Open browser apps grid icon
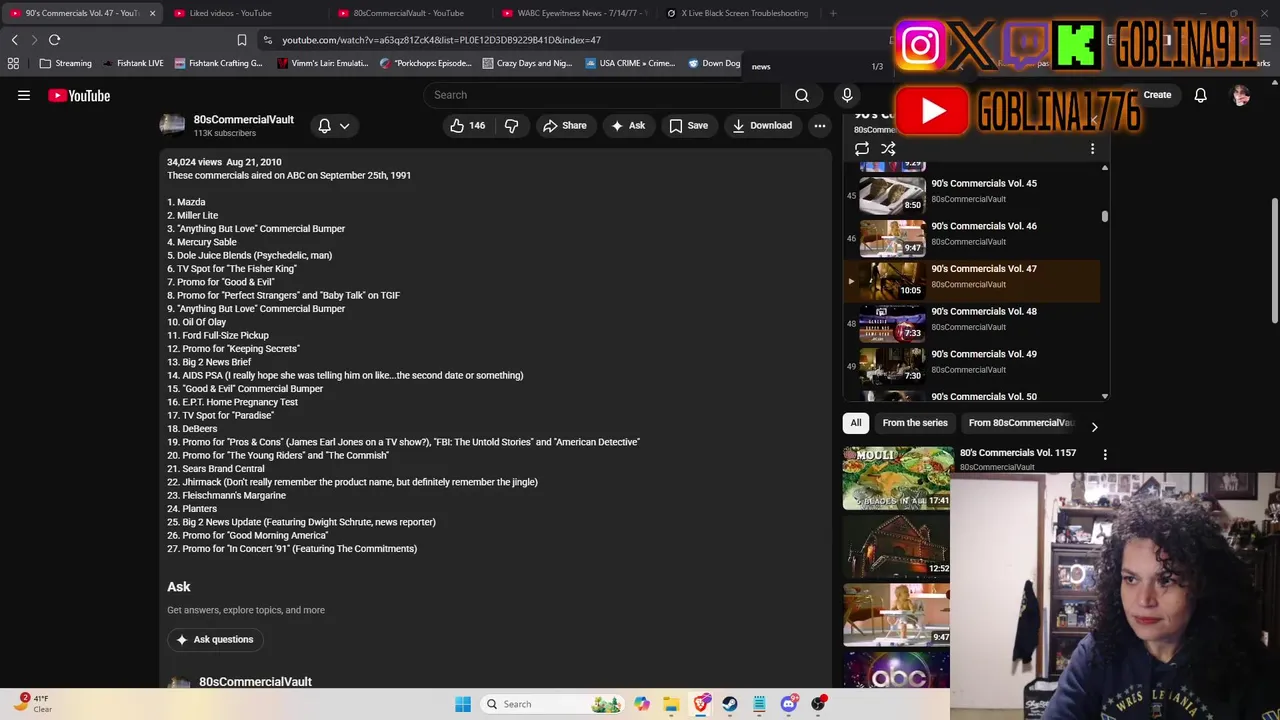This screenshot has width=1280, height=720. (13, 63)
